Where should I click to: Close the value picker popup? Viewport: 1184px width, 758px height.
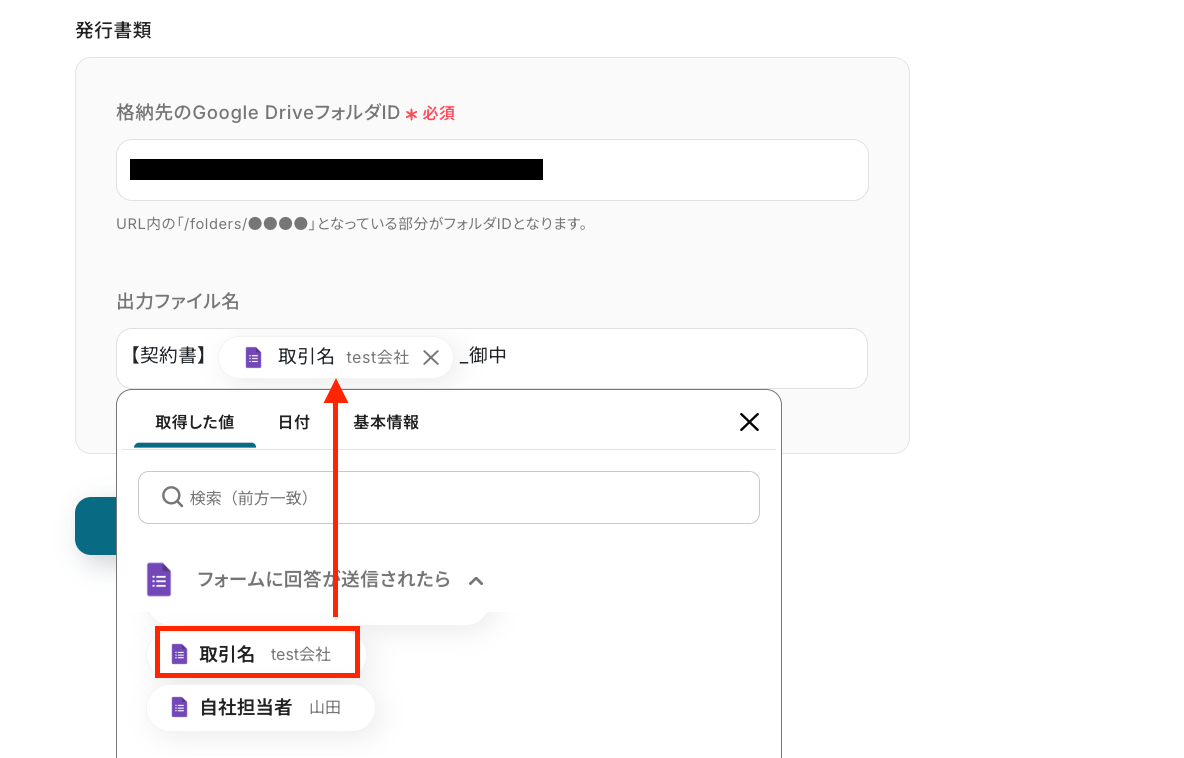point(749,422)
